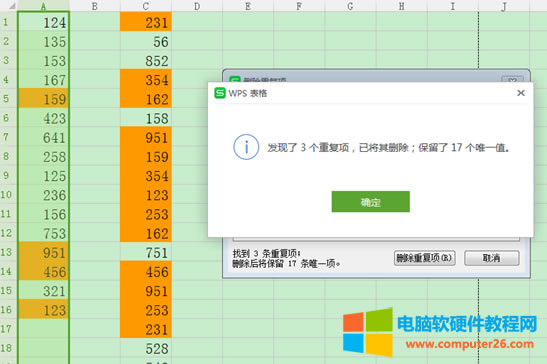Click cell C13 containing 751

(x=146, y=252)
